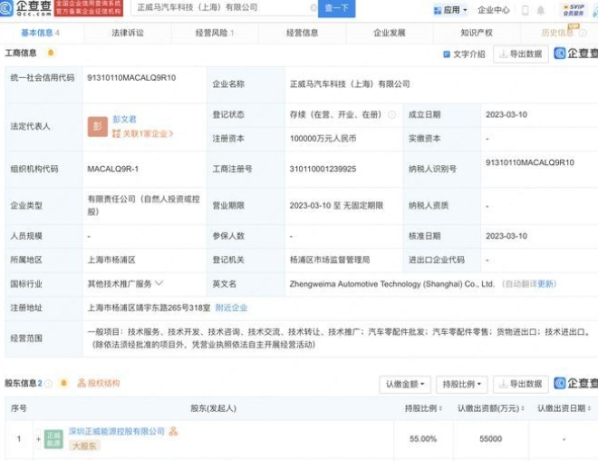Open legal representative 彭文君 link
Image resolution: width=598 pixels, height=461 pixels.
click(124, 119)
